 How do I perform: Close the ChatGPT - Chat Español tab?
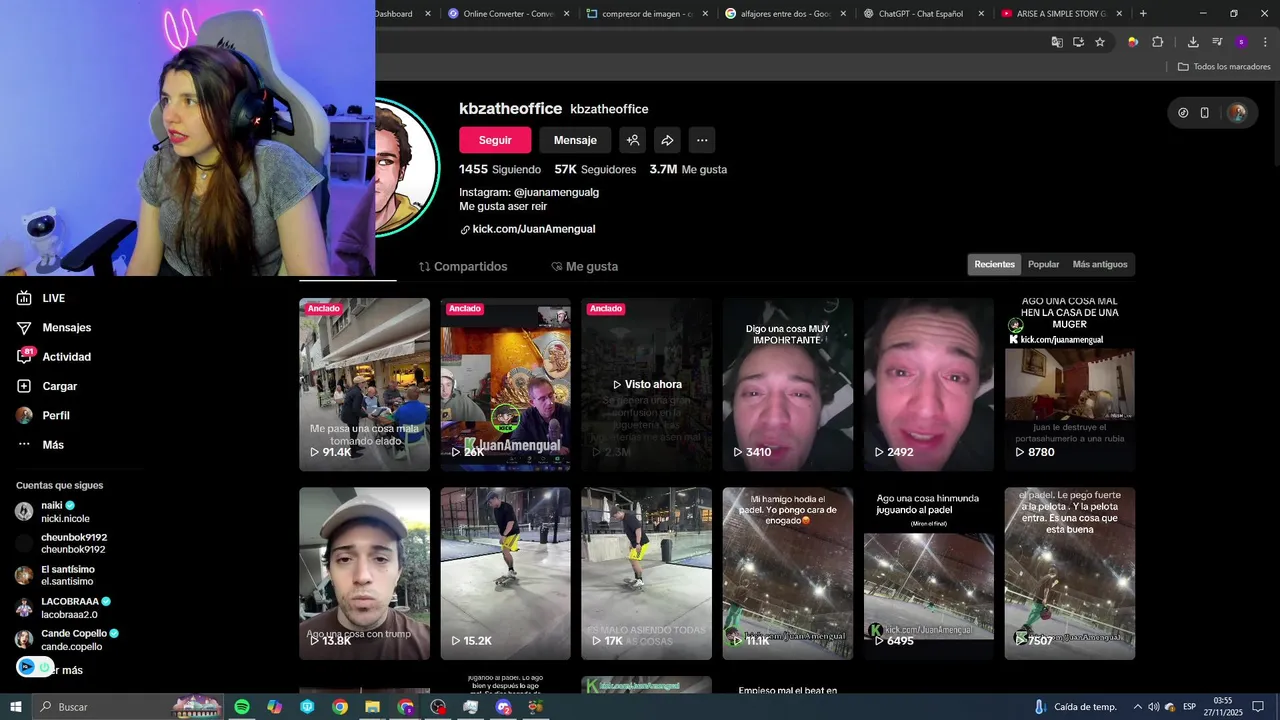tap(981, 14)
